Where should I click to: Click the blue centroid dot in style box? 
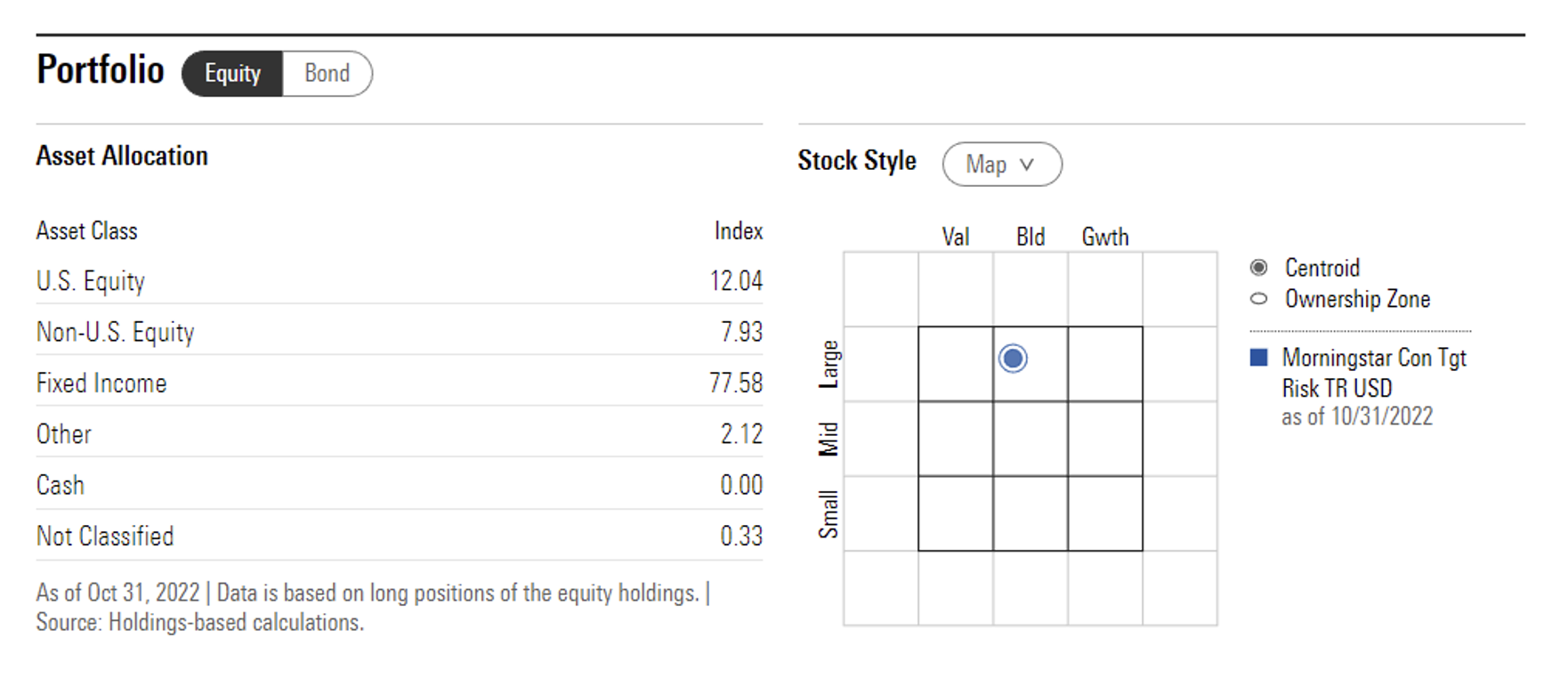tap(1013, 359)
